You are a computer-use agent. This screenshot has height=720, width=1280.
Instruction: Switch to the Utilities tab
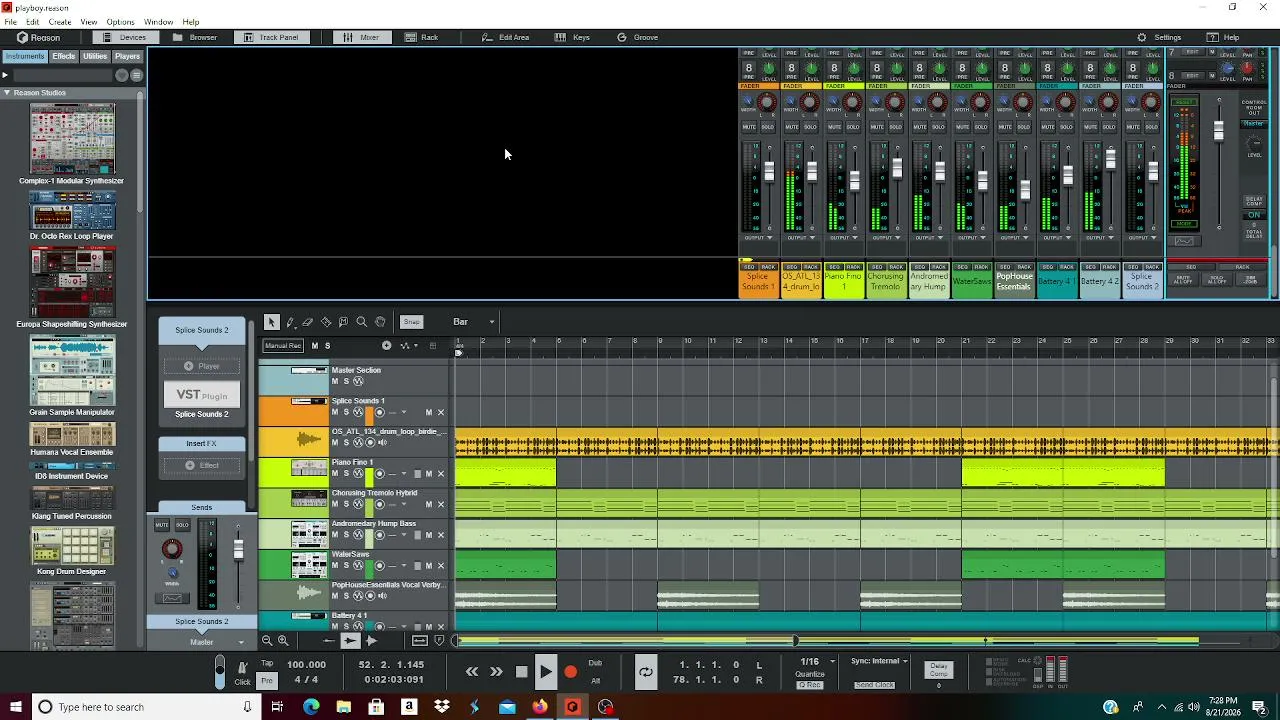coord(95,57)
